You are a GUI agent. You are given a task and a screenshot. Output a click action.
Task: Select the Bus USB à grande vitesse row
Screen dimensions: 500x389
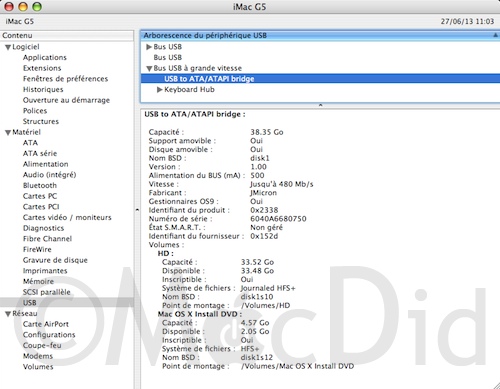pyautogui.click(x=320, y=68)
